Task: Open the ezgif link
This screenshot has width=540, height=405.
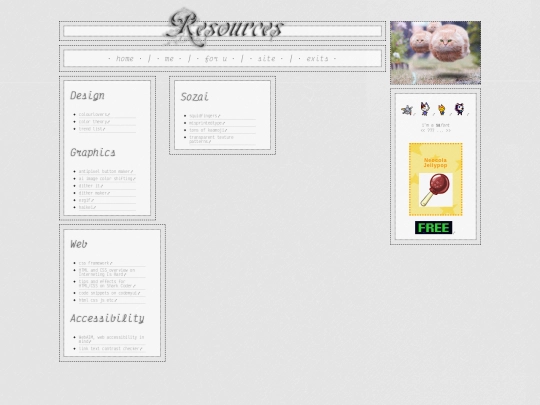Action: (86, 200)
